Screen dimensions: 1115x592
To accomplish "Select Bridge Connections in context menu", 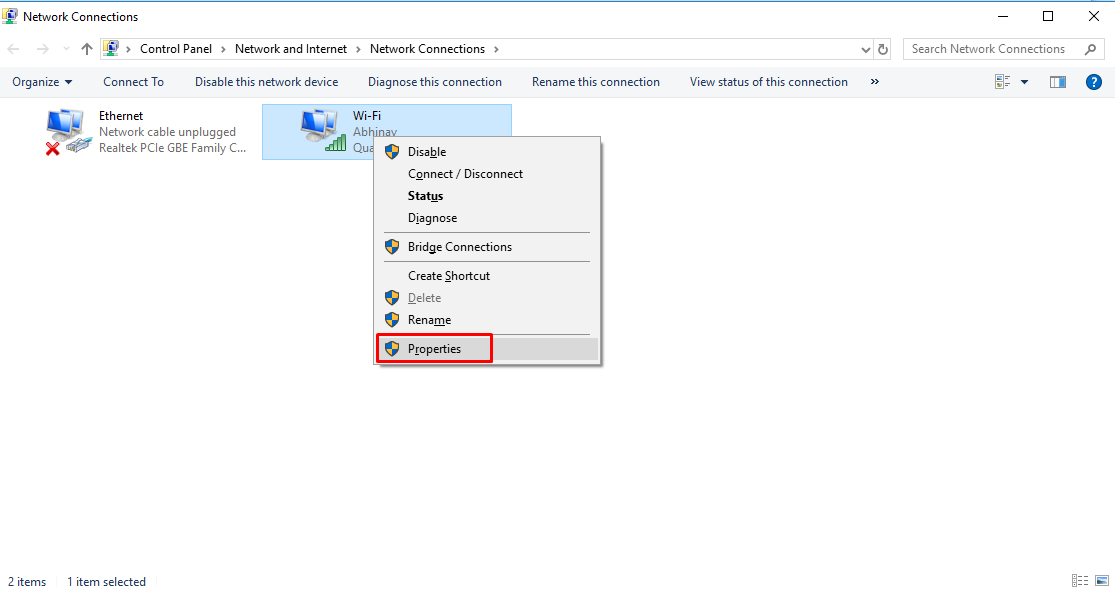I will [x=459, y=247].
